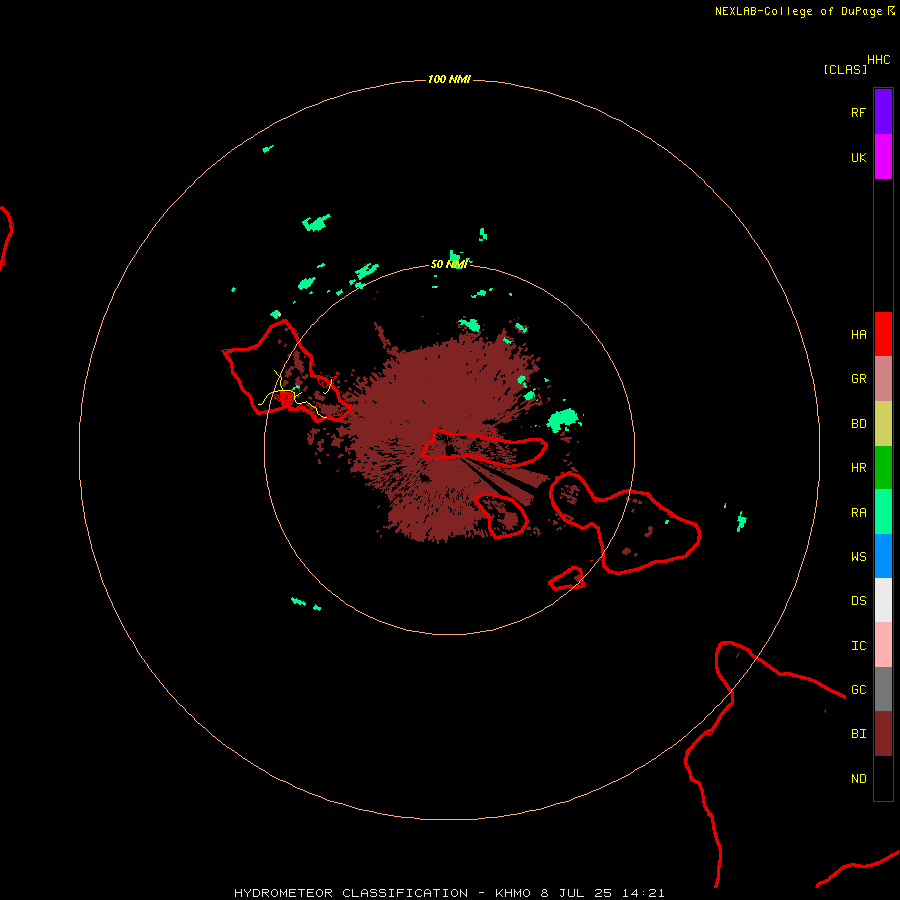
Task: Click the 'IC' legend label
Action: [x=858, y=646]
